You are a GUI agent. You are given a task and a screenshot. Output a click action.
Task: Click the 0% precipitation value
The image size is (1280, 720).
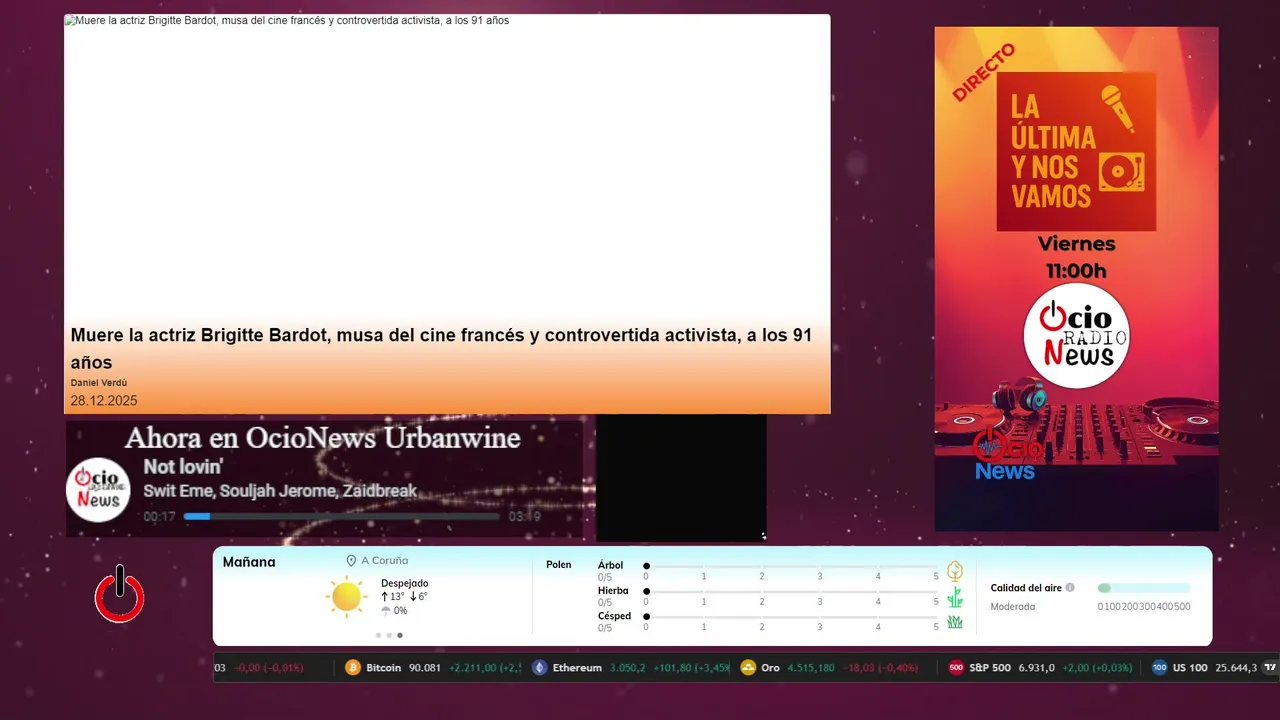(x=400, y=611)
